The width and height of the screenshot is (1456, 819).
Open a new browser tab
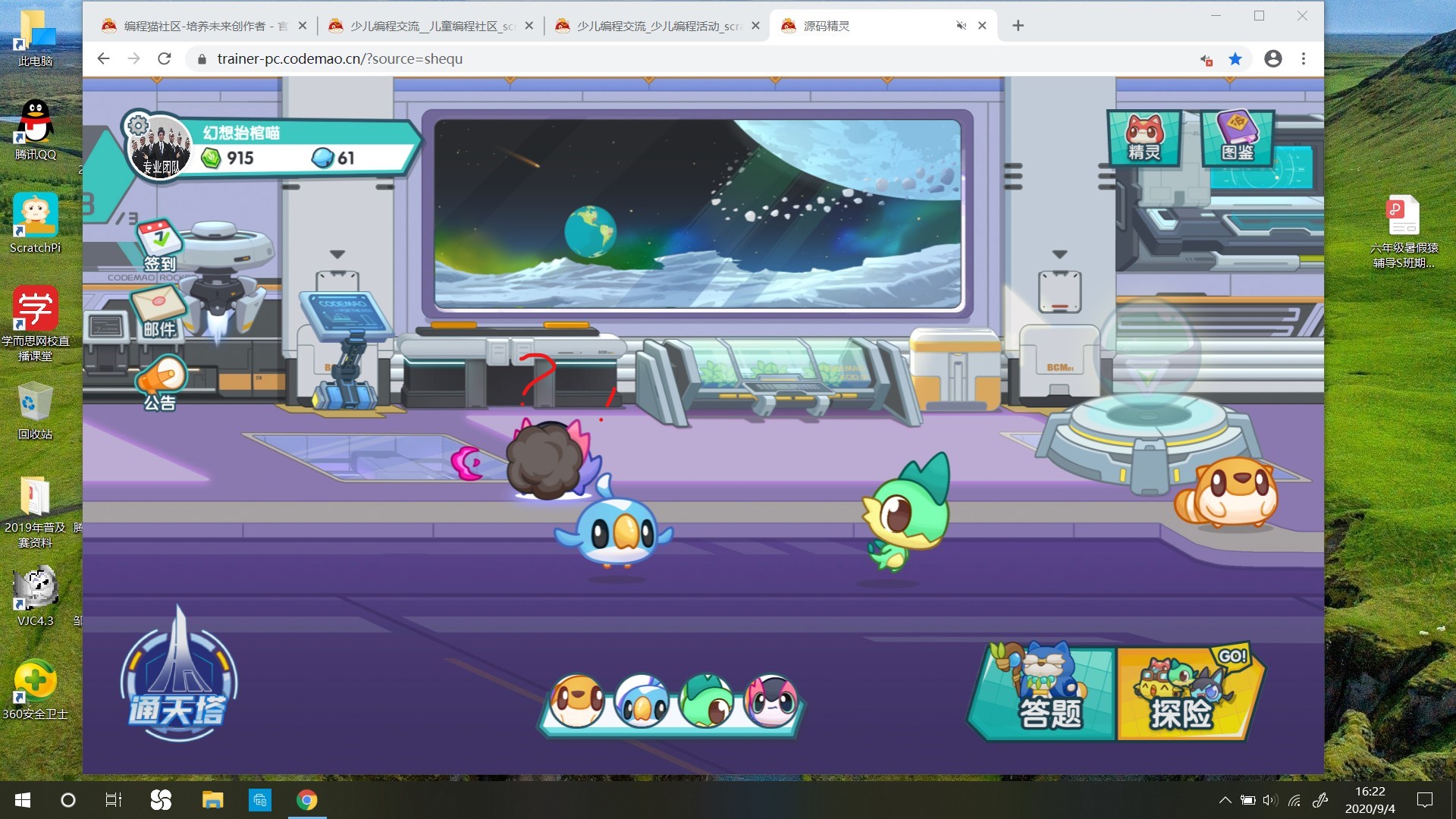point(1018,26)
